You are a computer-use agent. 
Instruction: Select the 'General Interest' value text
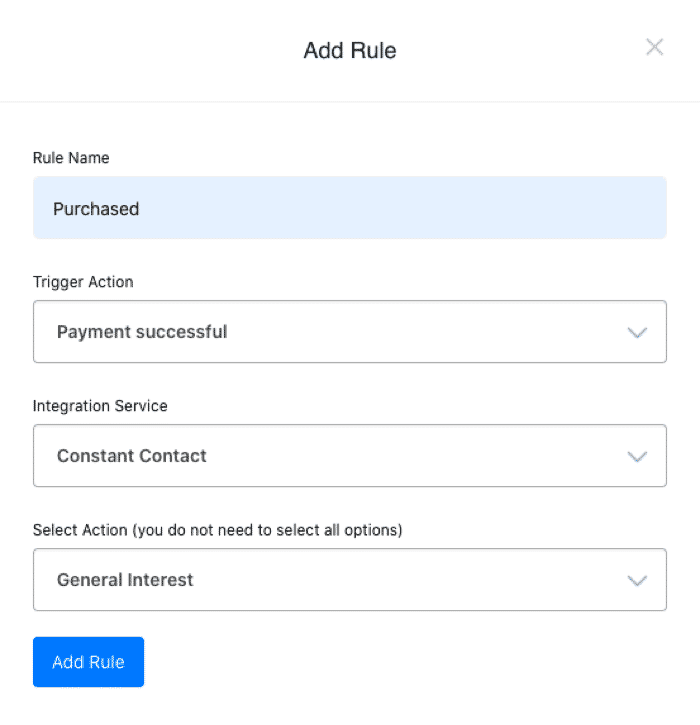125,580
